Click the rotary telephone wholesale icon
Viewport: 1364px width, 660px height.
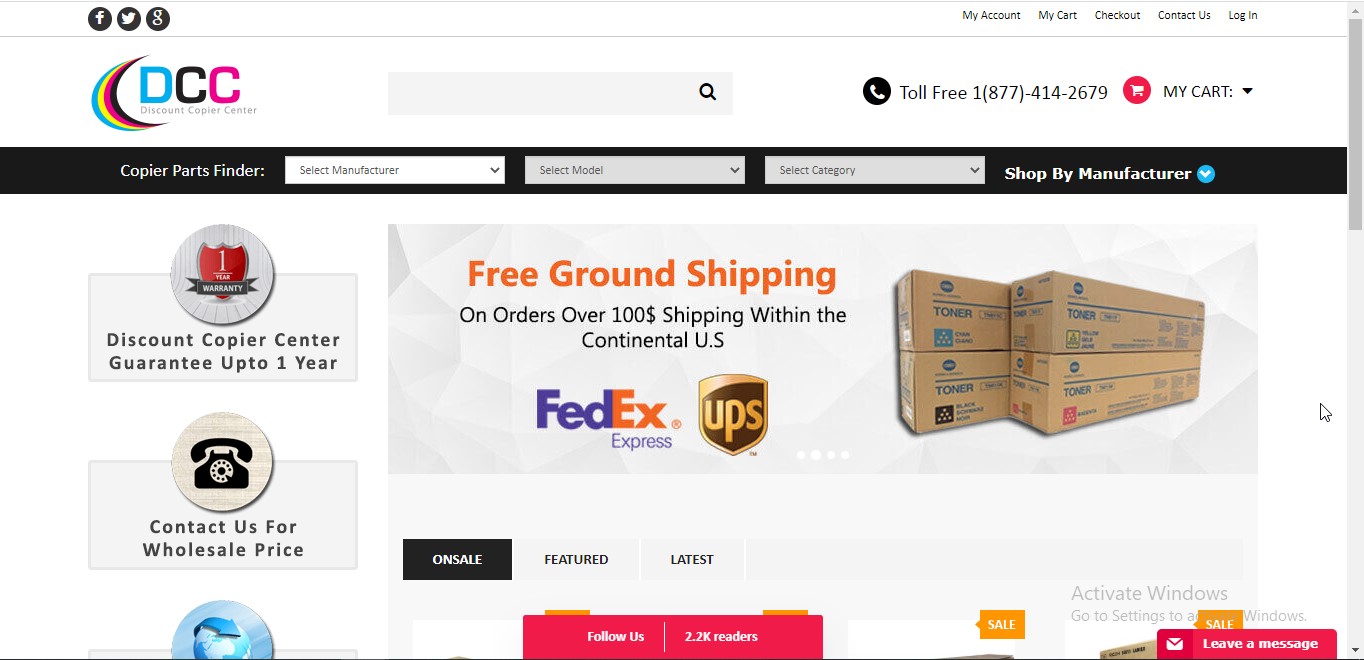[222, 463]
